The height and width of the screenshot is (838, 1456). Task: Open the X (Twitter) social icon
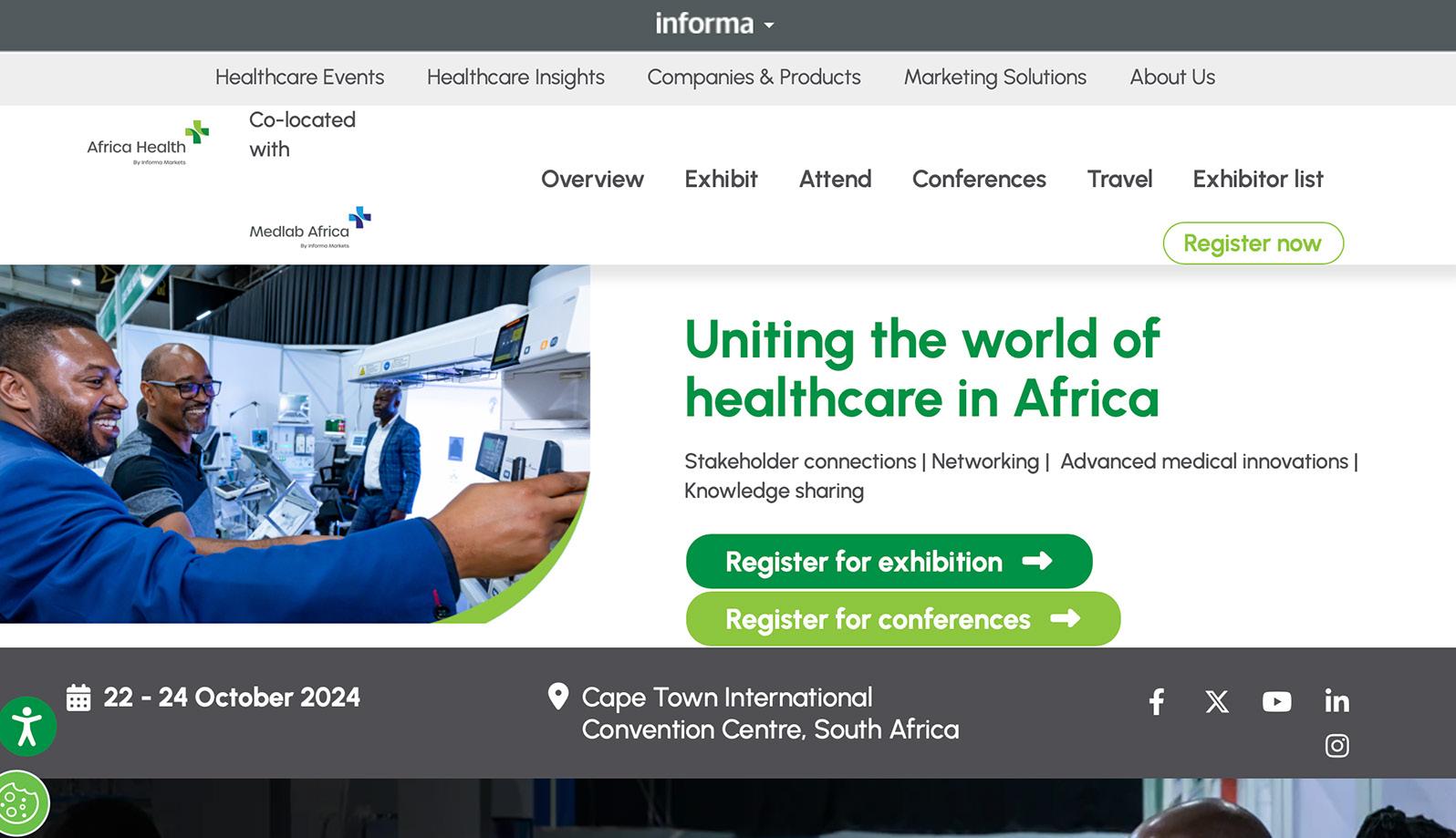1216,701
